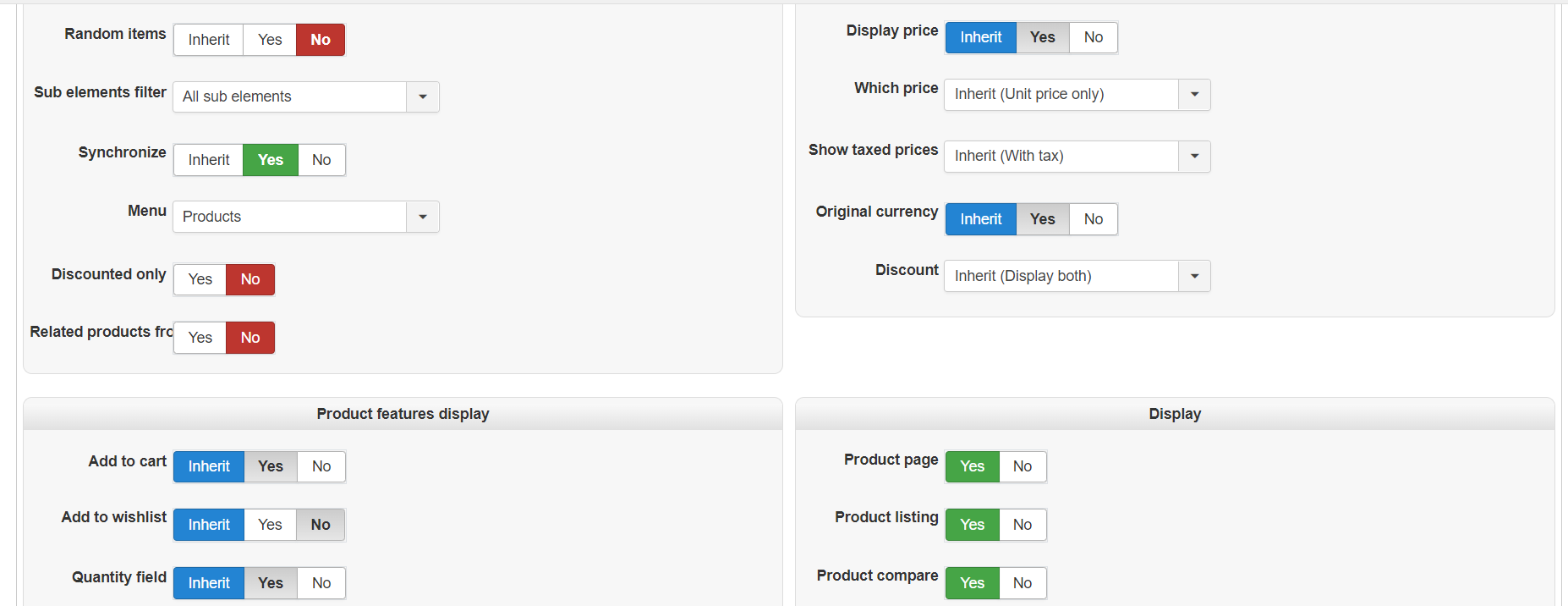Set Random items to Yes
Viewport: 1568px width, 606px height.
(x=270, y=40)
